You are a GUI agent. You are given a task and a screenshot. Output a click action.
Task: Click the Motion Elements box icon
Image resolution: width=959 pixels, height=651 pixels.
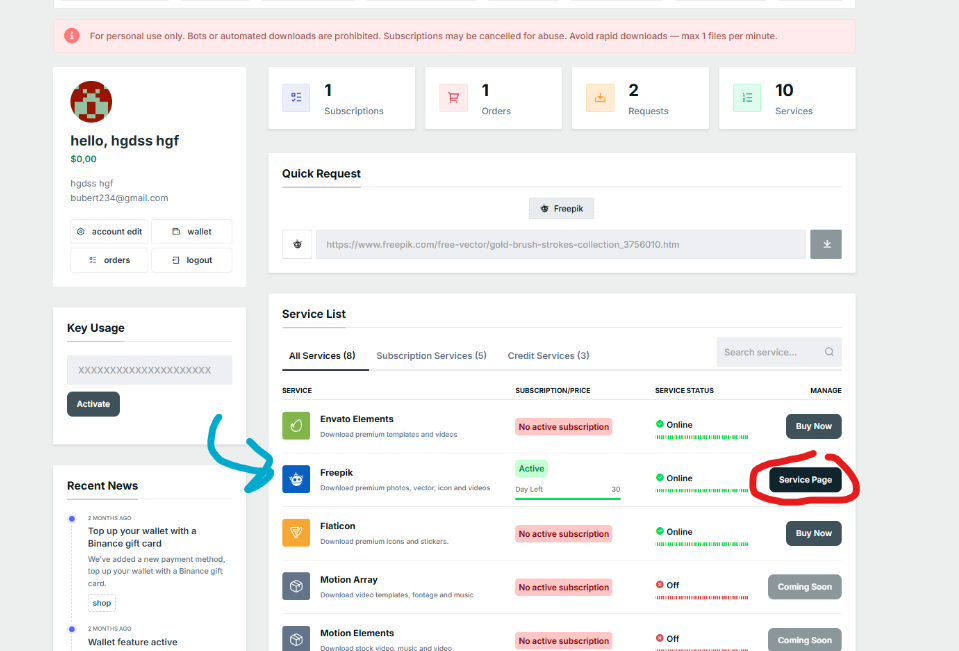(x=296, y=639)
